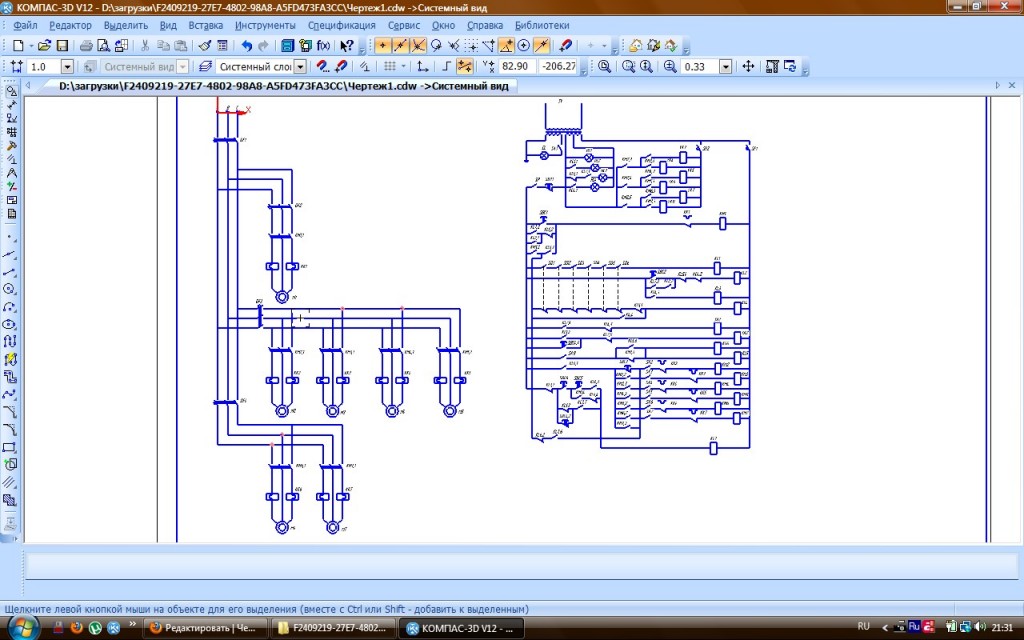Toggle Tangent snap circle icon

436,46
